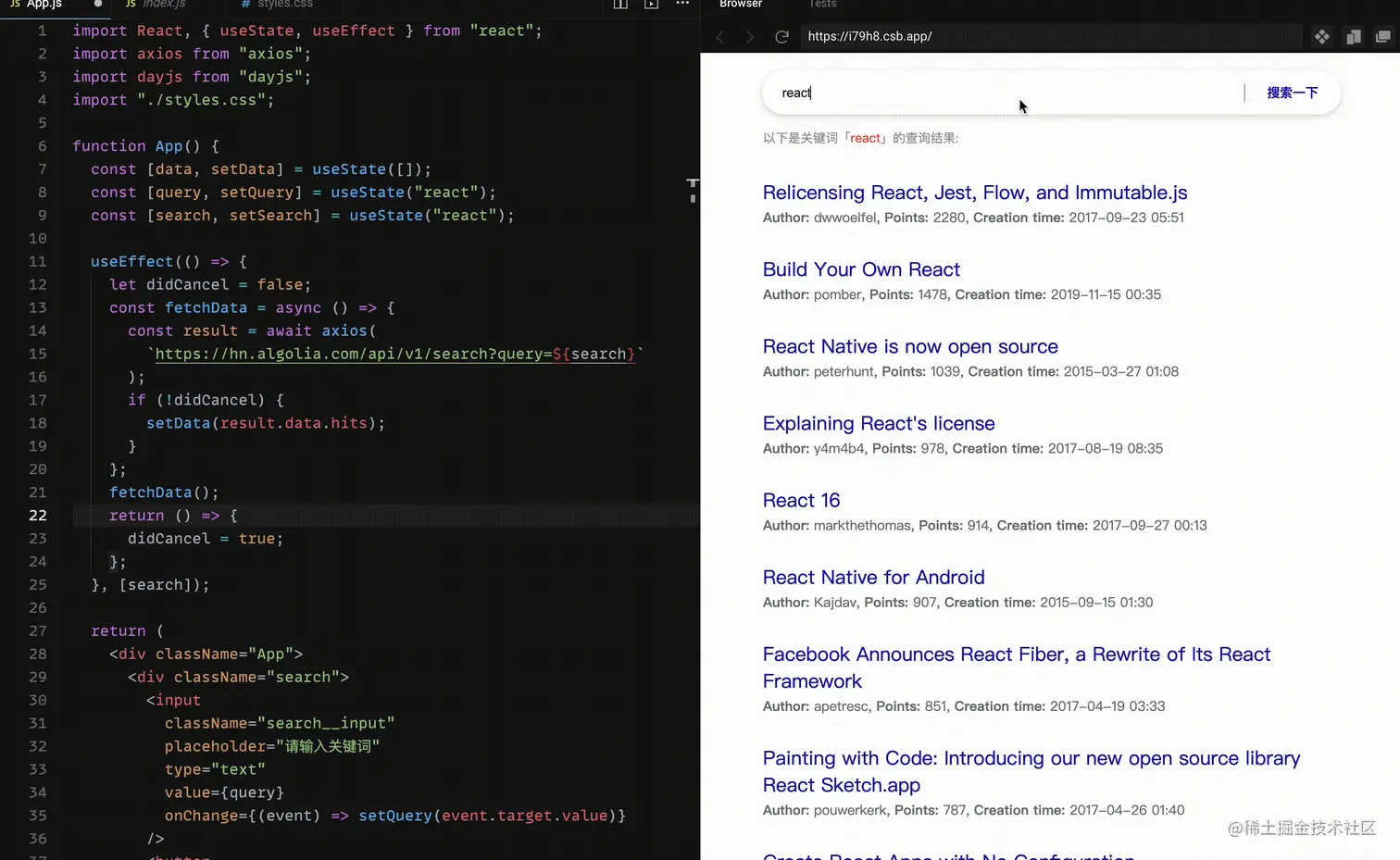Open Explaining React's license link
This screenshot has height=860, width=1400.
tap(879, 423)
